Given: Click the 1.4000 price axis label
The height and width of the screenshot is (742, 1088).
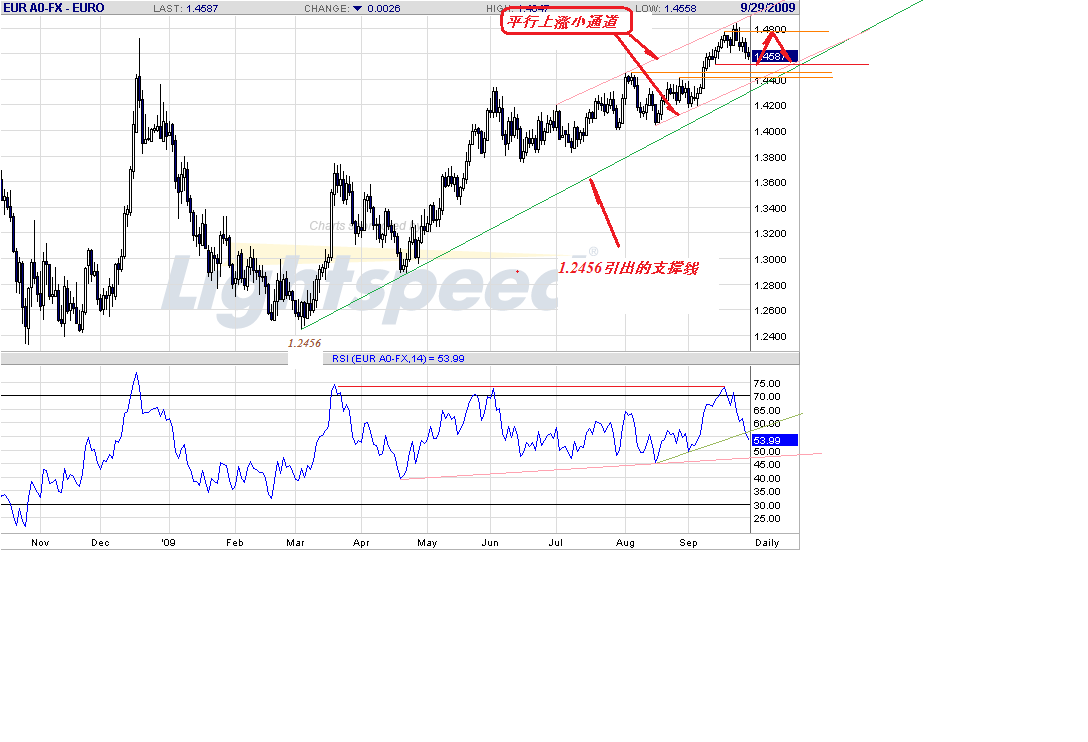Looking at the screenshot, I should coord(770,131).
